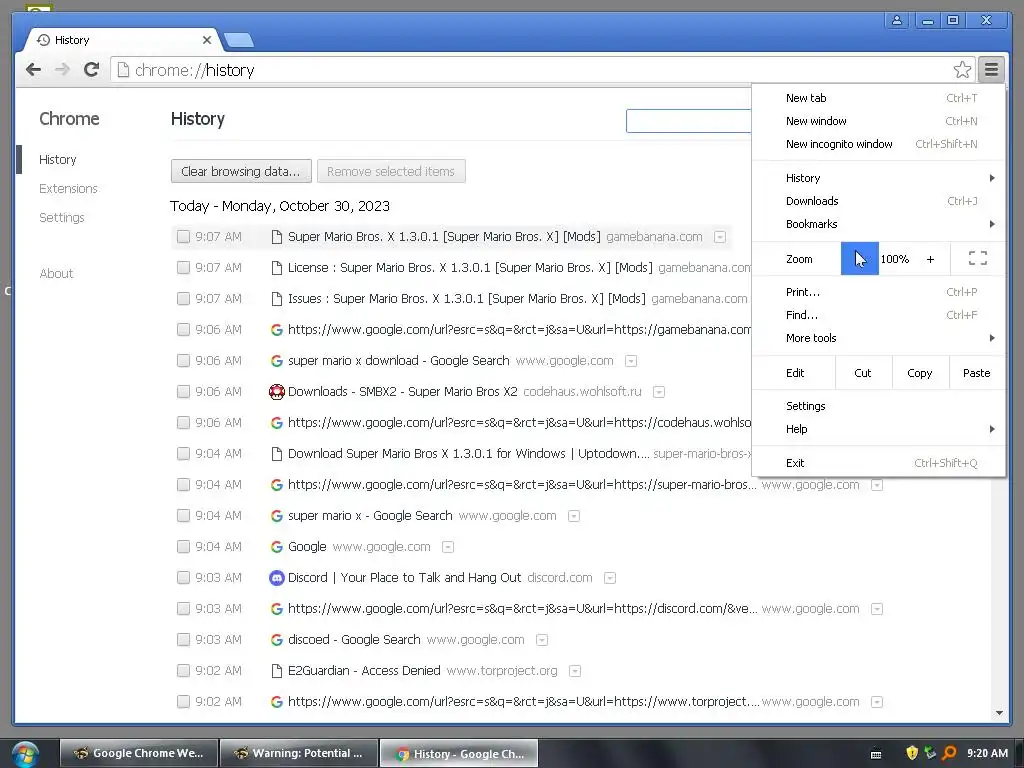Screen dimensions: 1024x768
Task: Close the History tab
Action: 207,40
